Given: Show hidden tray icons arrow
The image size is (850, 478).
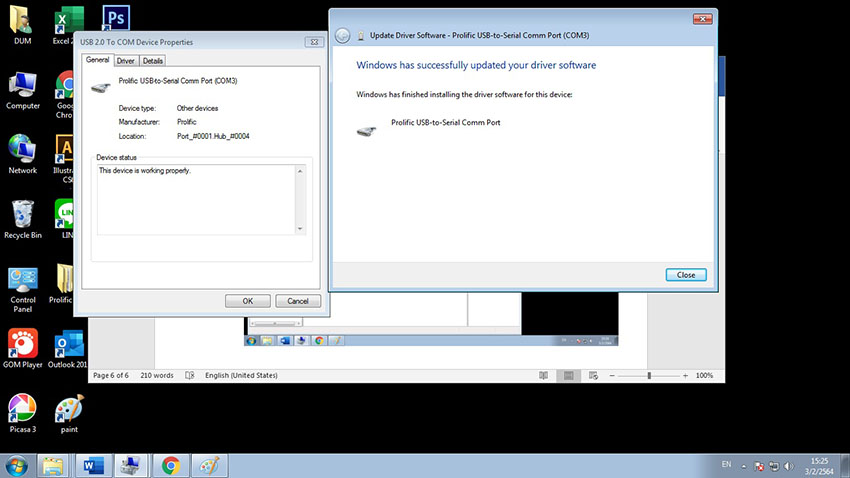Looking at the screenshot, I should click(744, 466).
